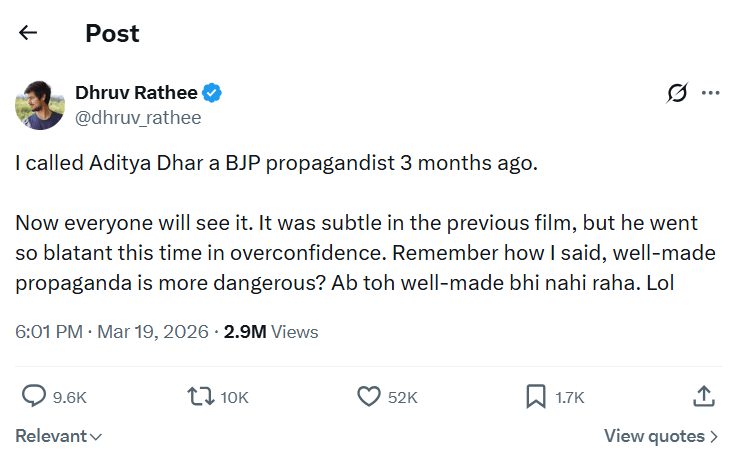Click the repost arrows icon
The height and width of the screenshot is (459, 740).
tap(202, 397)
